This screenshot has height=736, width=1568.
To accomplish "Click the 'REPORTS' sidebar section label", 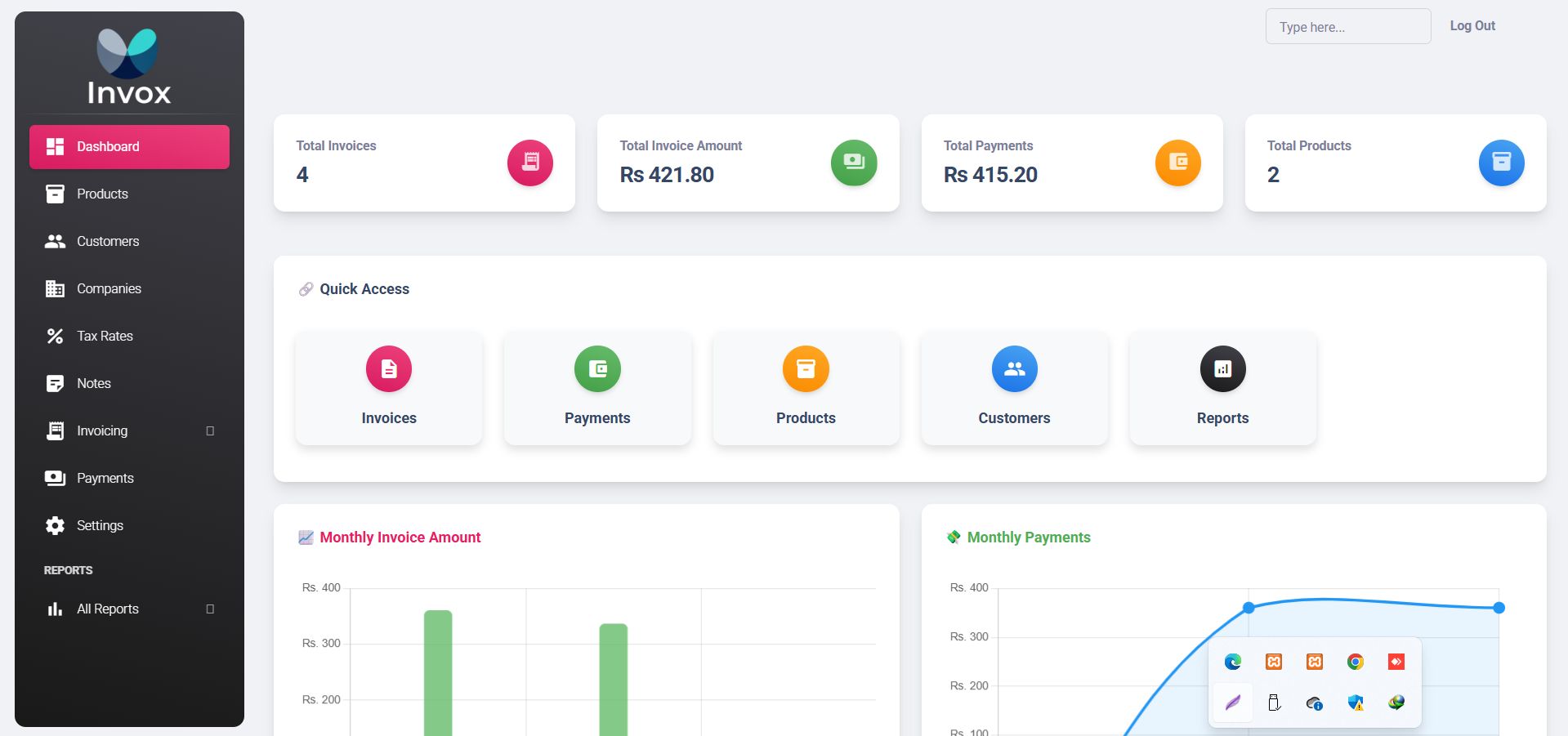I will click(68, 570).
